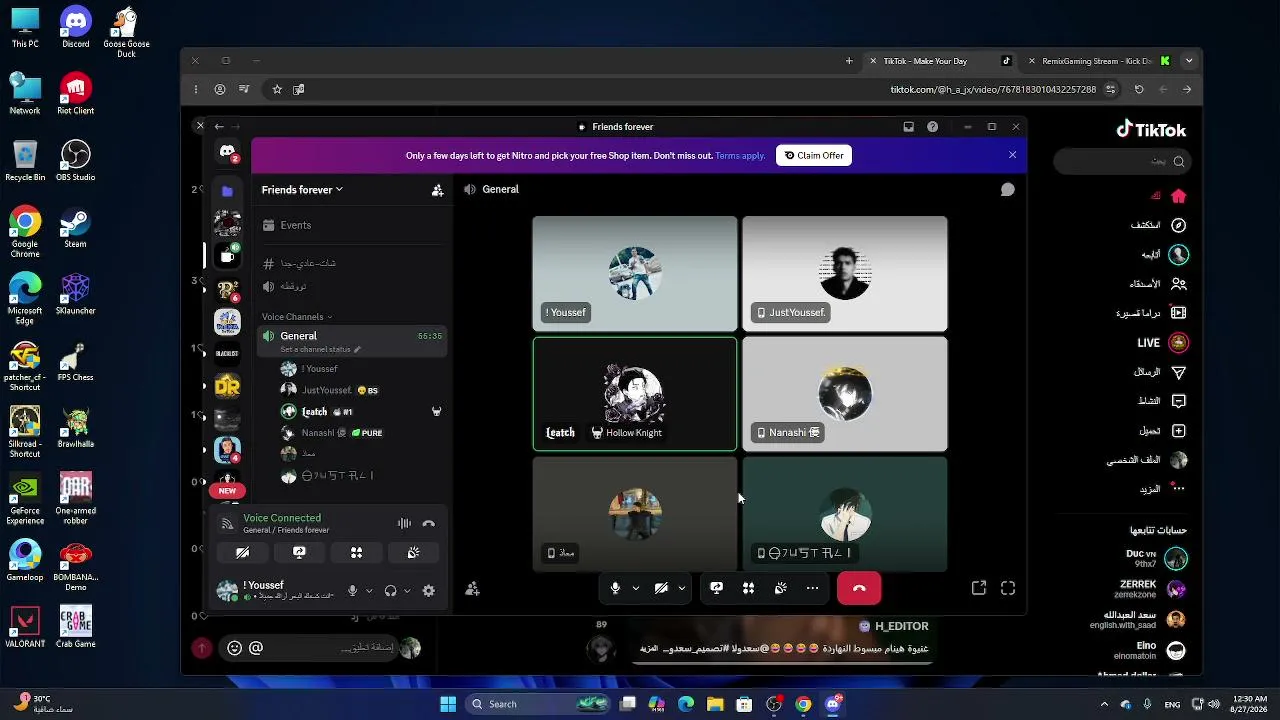Open Windows Start menu
The image size is (1280, 720).
(448, 704)
